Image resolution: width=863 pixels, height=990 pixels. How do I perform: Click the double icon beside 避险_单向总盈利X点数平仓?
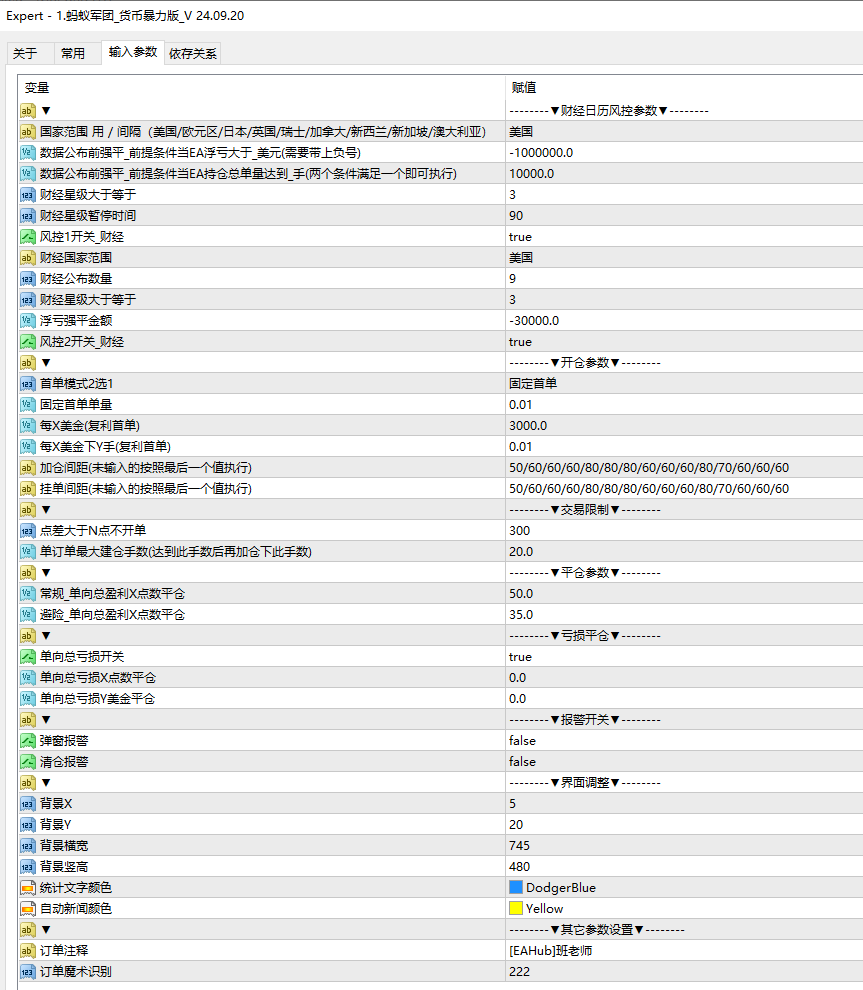(27, 614)
